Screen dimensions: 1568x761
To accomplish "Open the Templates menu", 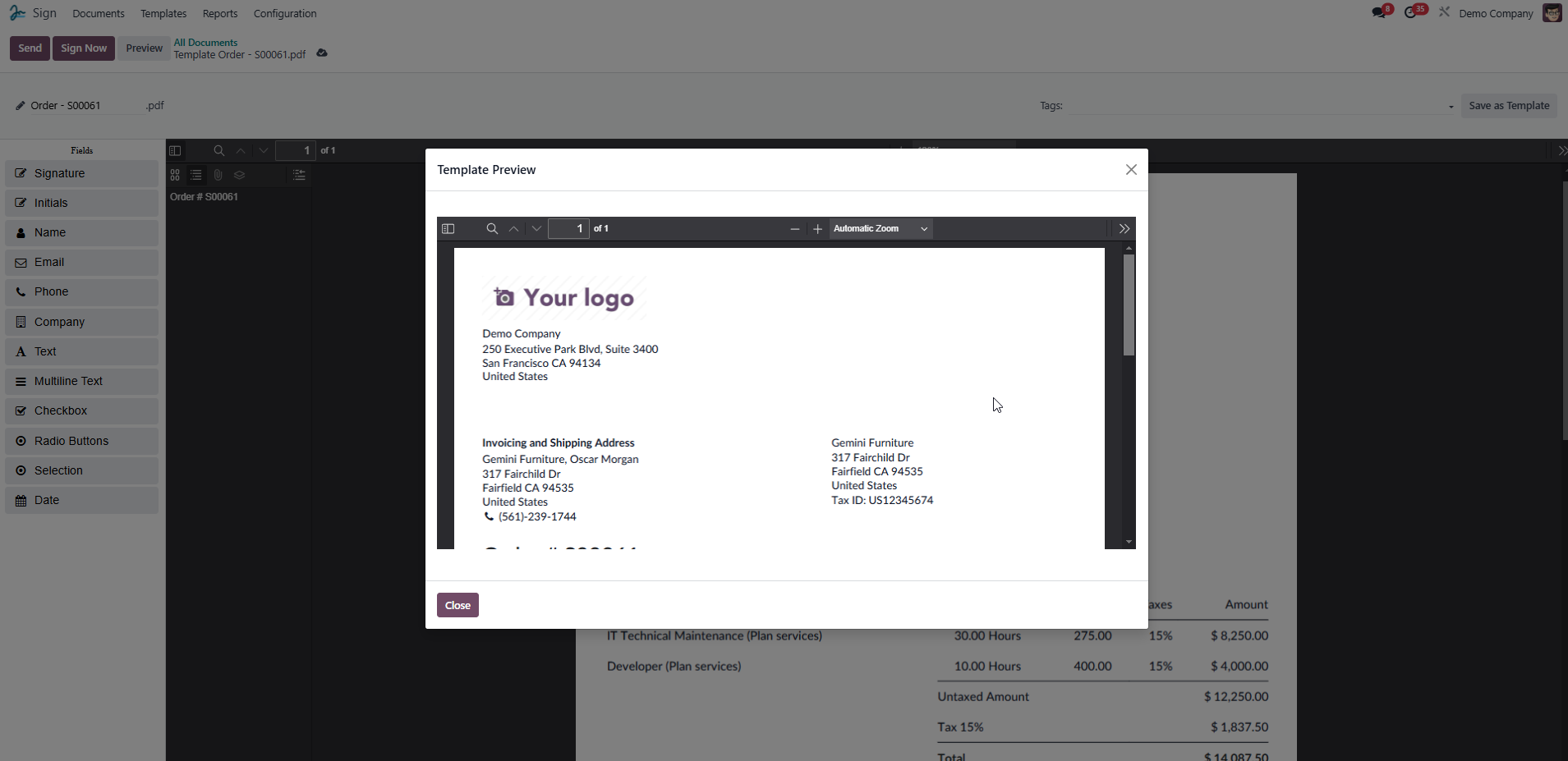I will (x=163, y=14).
